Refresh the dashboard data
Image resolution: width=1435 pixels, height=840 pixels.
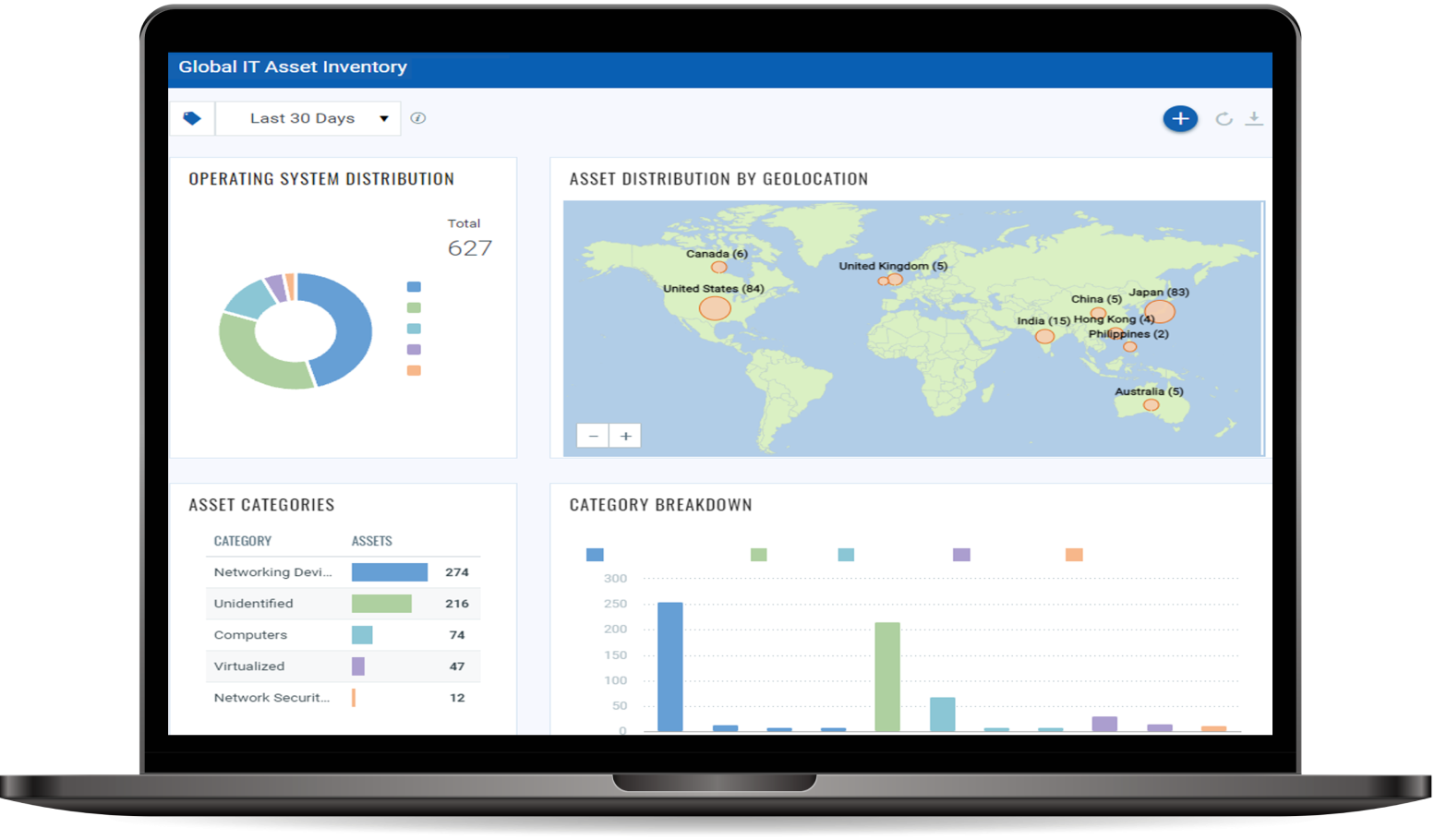pyautogui.click(x=1224, y=118)
